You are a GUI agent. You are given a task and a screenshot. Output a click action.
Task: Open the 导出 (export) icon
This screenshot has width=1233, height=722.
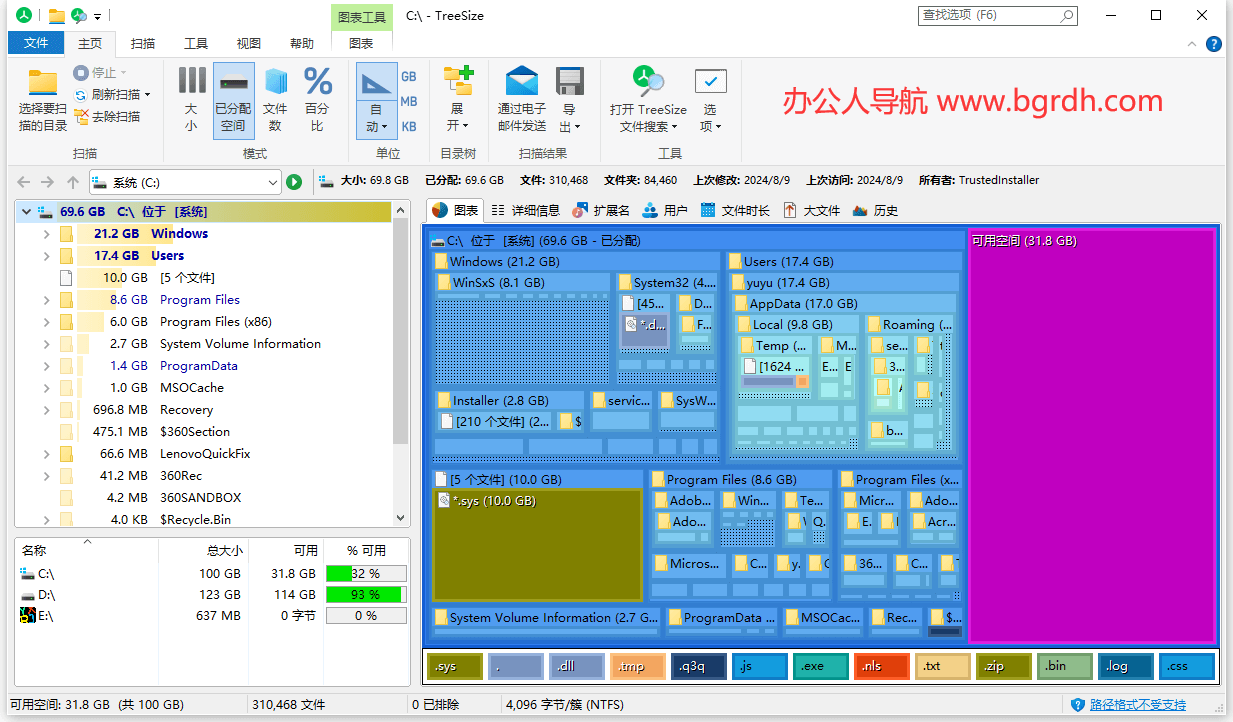pyautogui.click(x=569, y=95)
